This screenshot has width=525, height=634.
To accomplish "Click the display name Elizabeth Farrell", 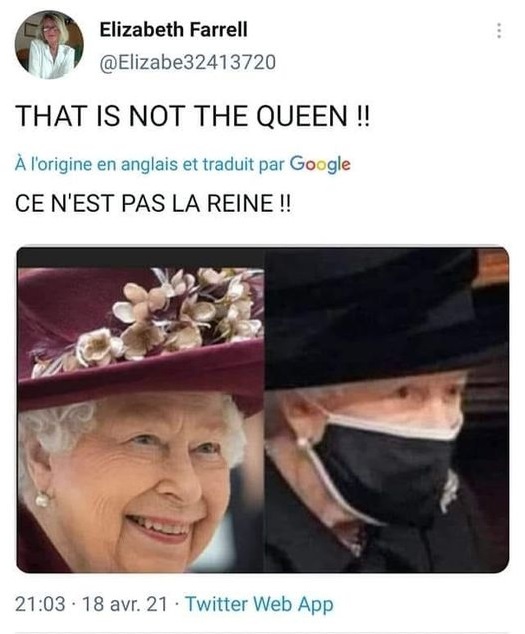I will (x=174, y=30).
